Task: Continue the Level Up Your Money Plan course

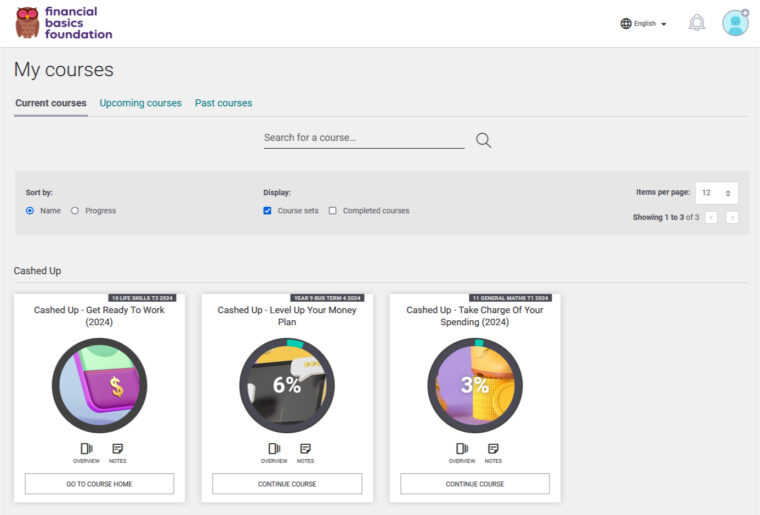Action: [x=287, y=484]
